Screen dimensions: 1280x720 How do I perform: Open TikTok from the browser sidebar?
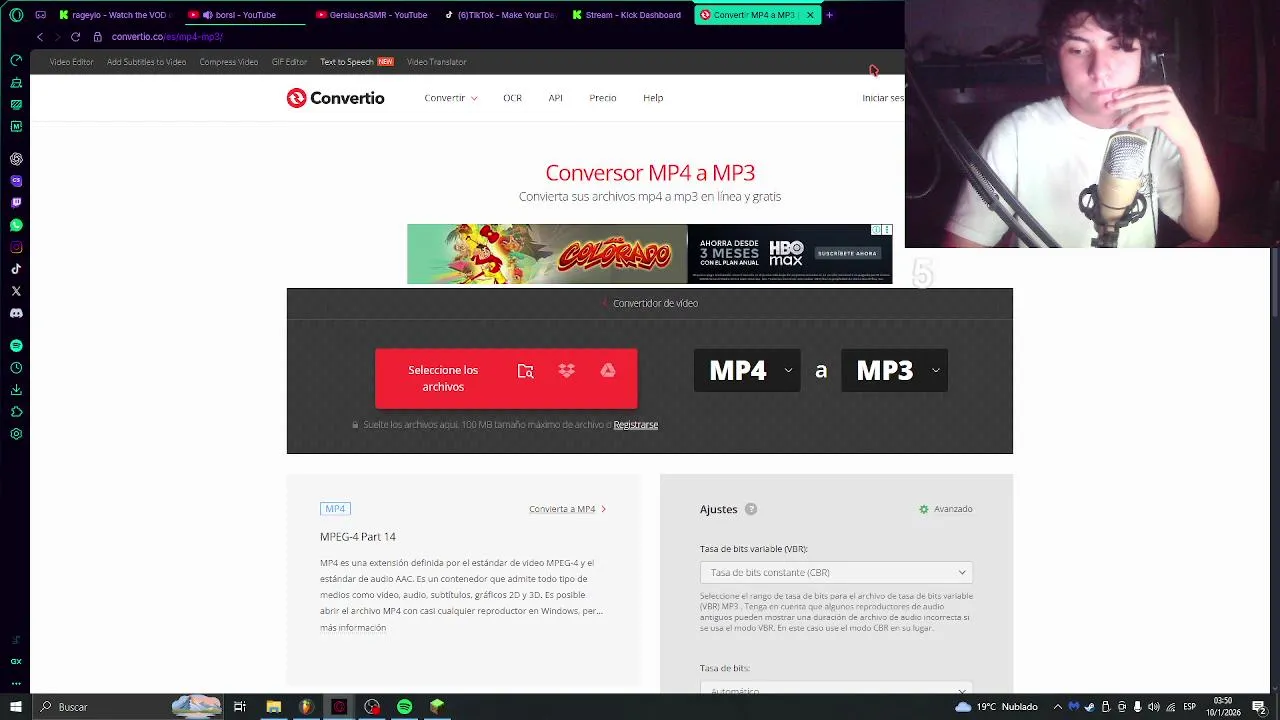pyautogui.click(x=16, y=269)
